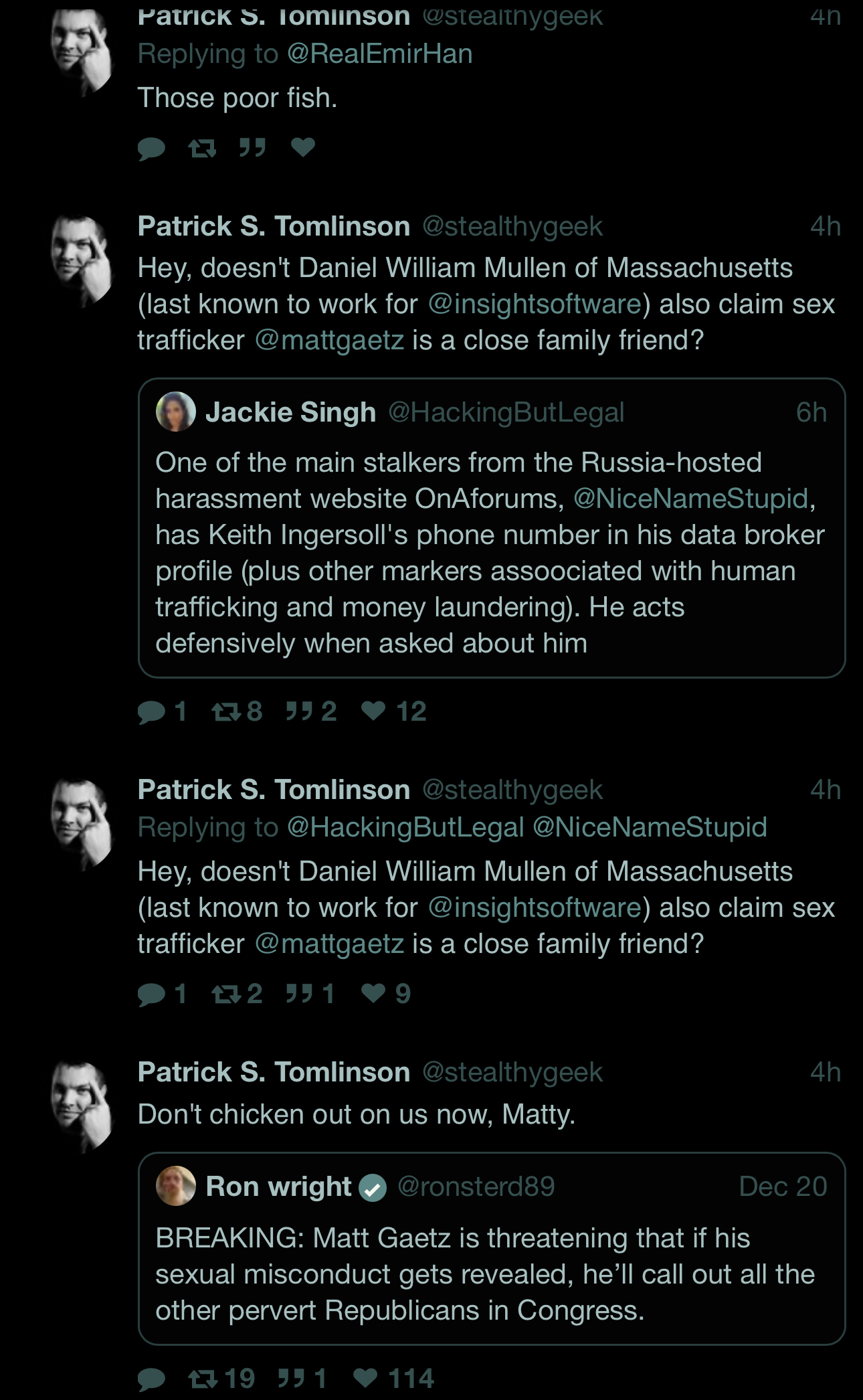Open @HackingButLegal in the Replying to line

coord(405,828)
